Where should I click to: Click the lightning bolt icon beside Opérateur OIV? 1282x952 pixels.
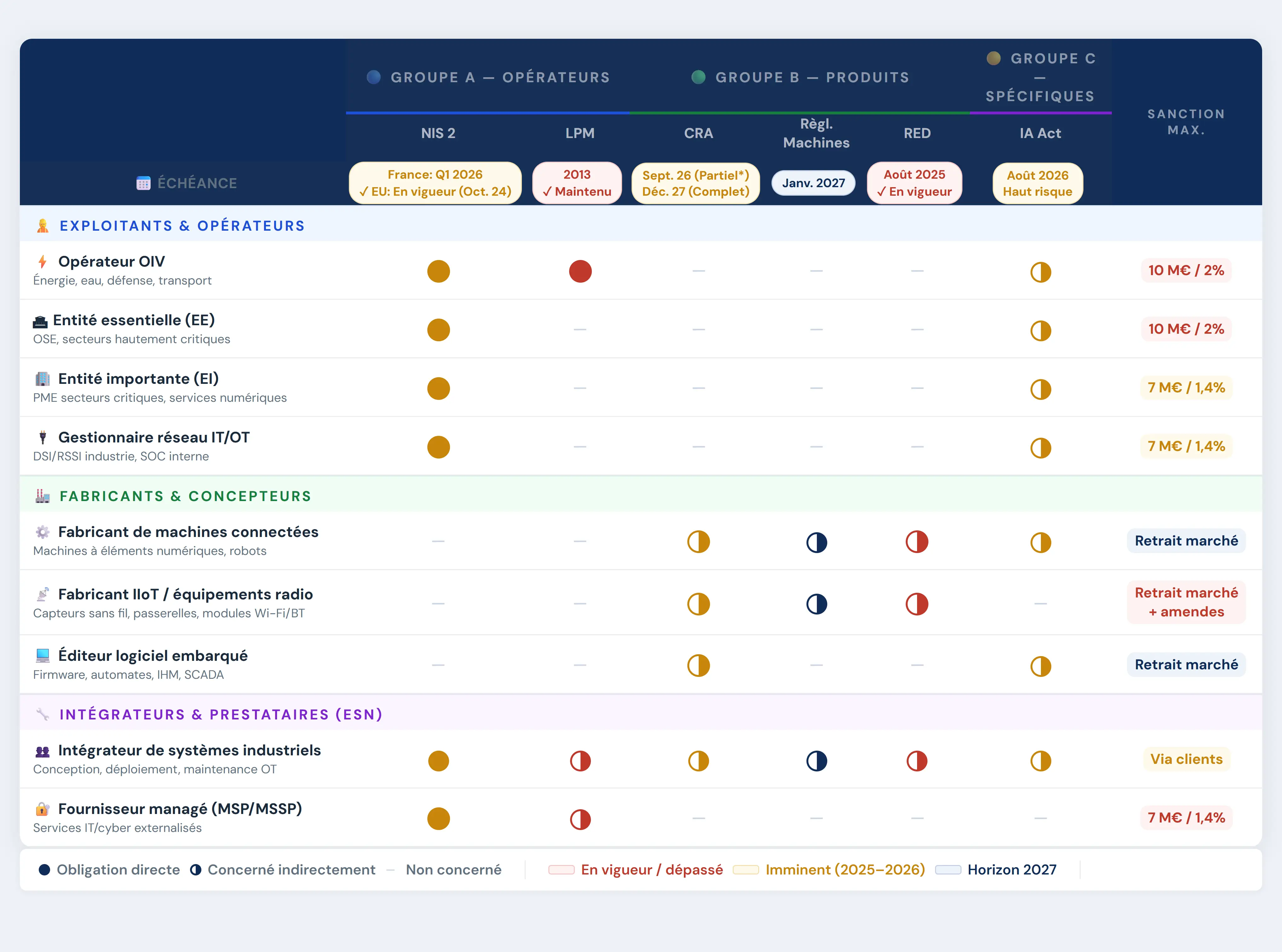click(x=42, y=262)
